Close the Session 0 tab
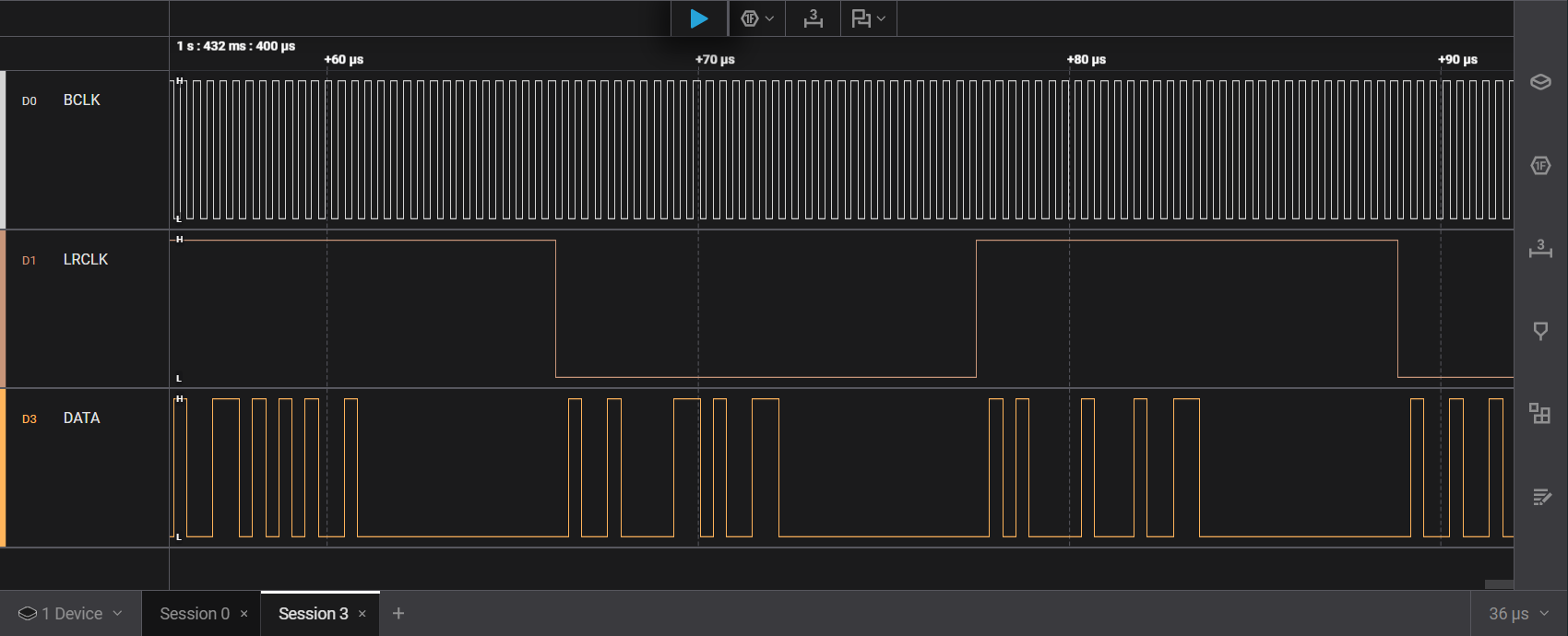 [x=244, y=614]
